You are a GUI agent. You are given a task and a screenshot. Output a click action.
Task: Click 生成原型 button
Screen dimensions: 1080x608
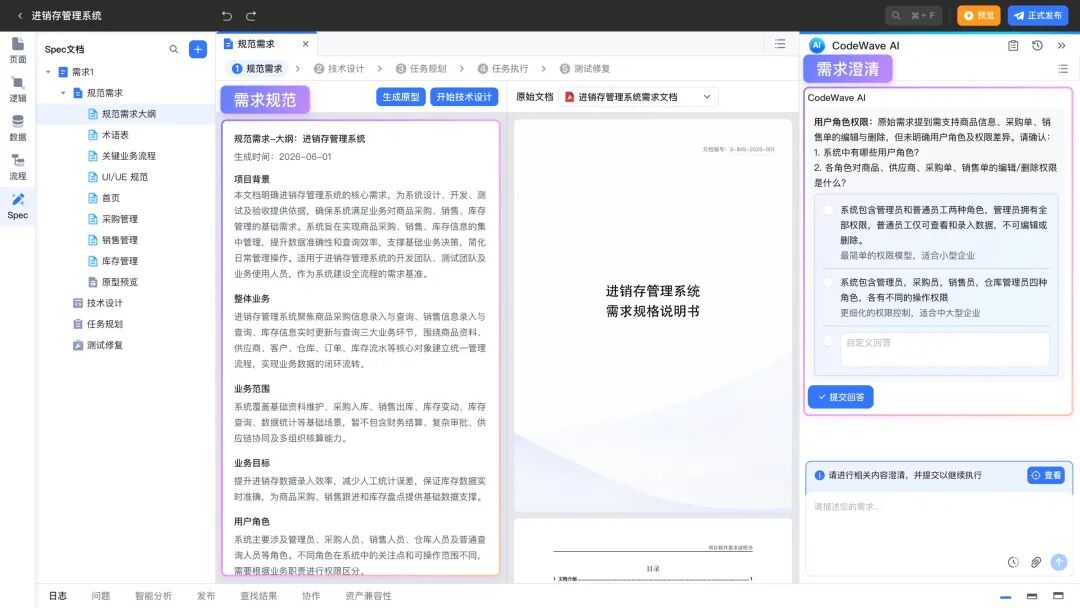pyautogui.click(x=401, y=97)
